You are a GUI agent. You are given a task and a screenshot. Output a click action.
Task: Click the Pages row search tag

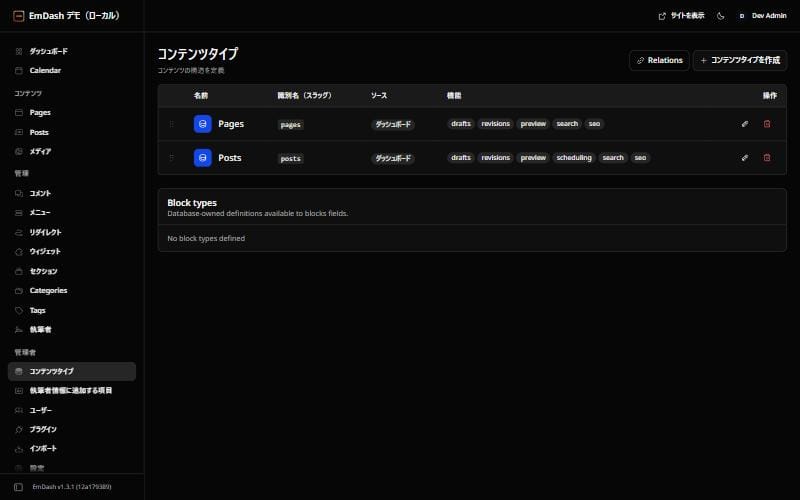point(567,124)
